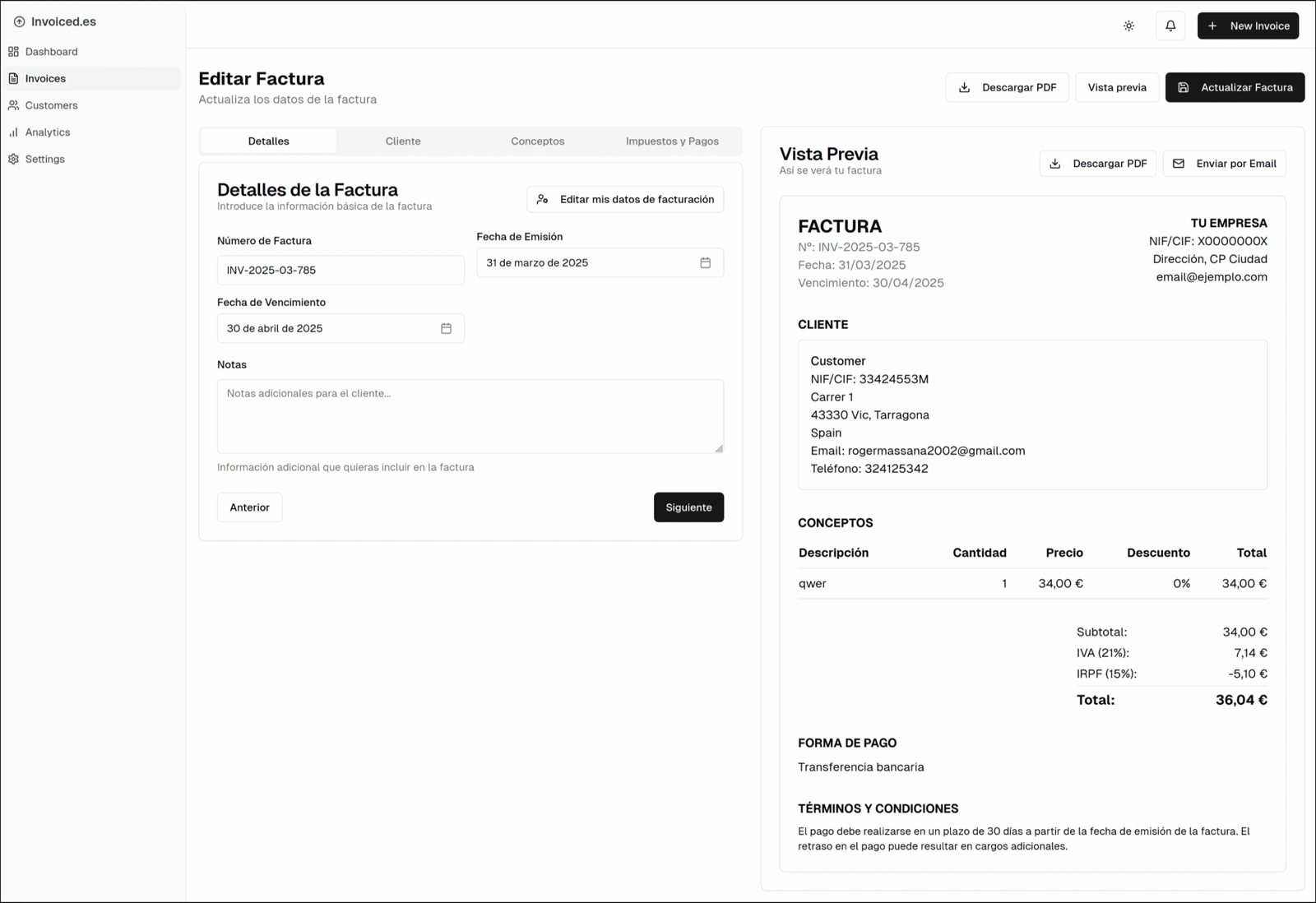Click the Actualizar Factura button
The width and height of the screenshot is (1316, 903).
[x=1235, y=87]
